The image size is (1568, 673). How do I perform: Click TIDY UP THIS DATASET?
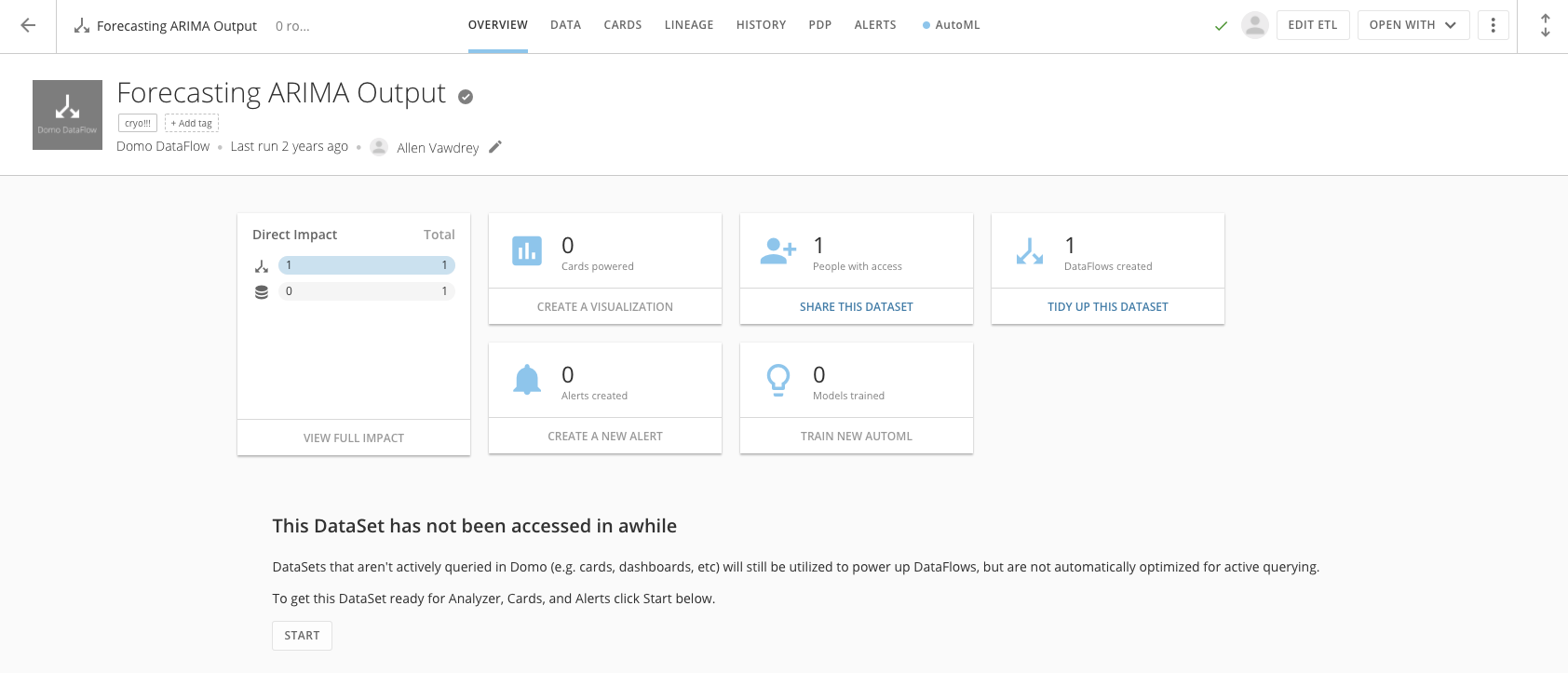[x=1108, y=306]
